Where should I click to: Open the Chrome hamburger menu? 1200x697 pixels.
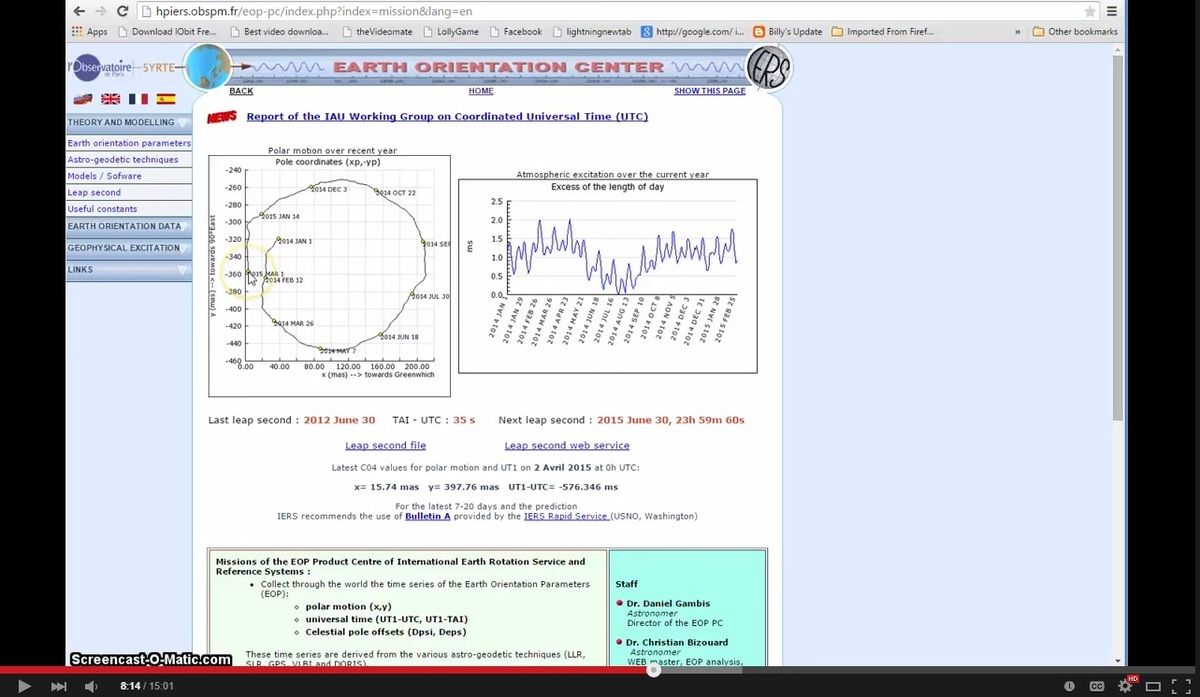pyautogui.click(x=1111, y=12)
